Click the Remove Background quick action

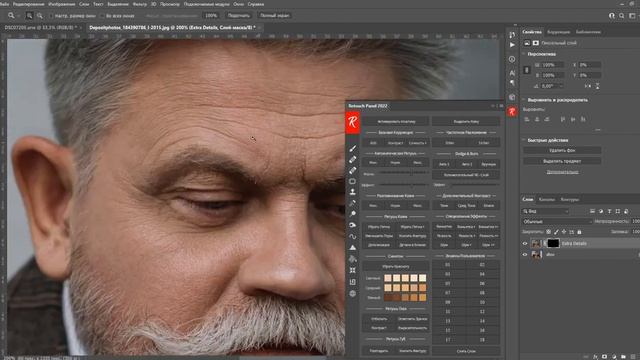[562, 150]
